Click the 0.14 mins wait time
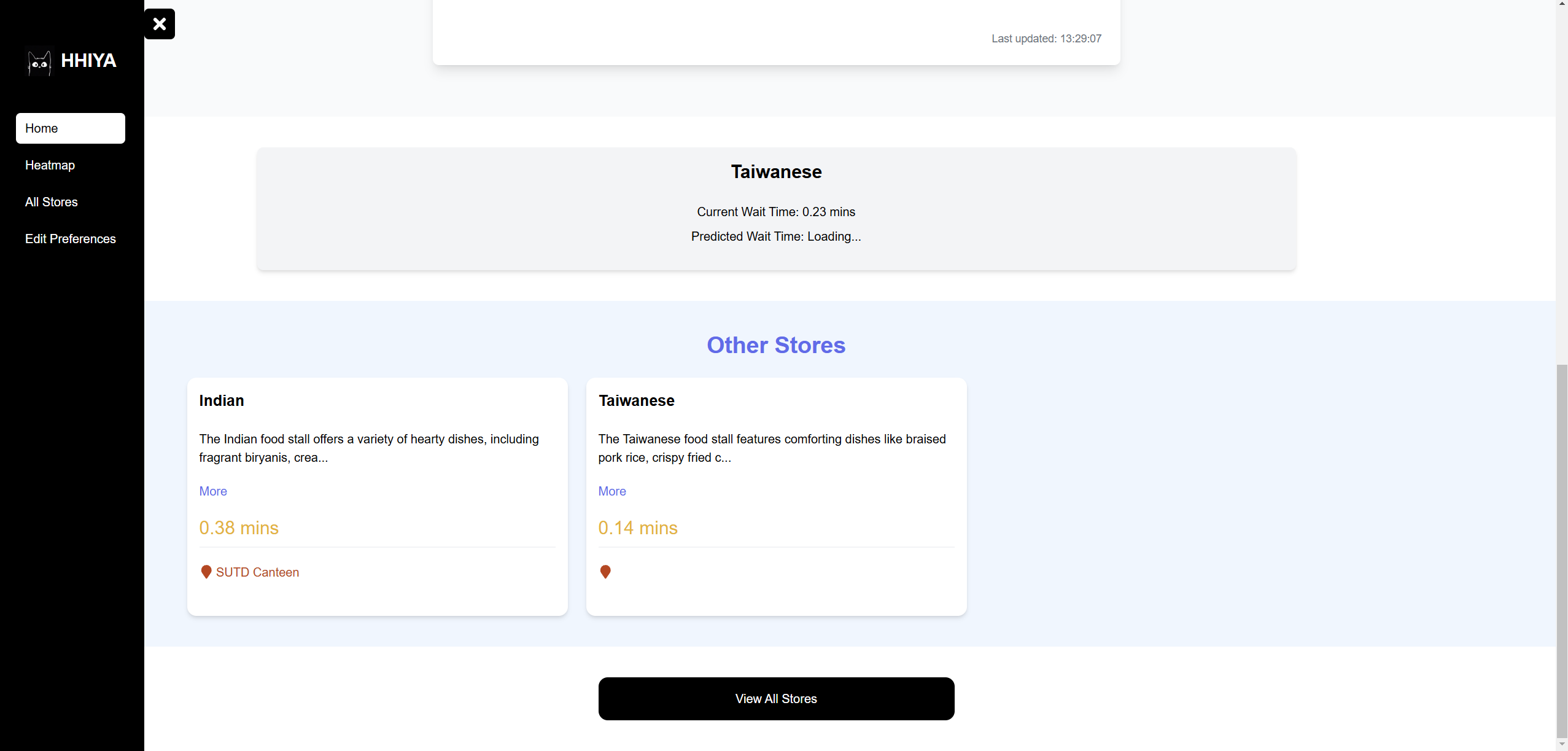 tap(638, 528)
